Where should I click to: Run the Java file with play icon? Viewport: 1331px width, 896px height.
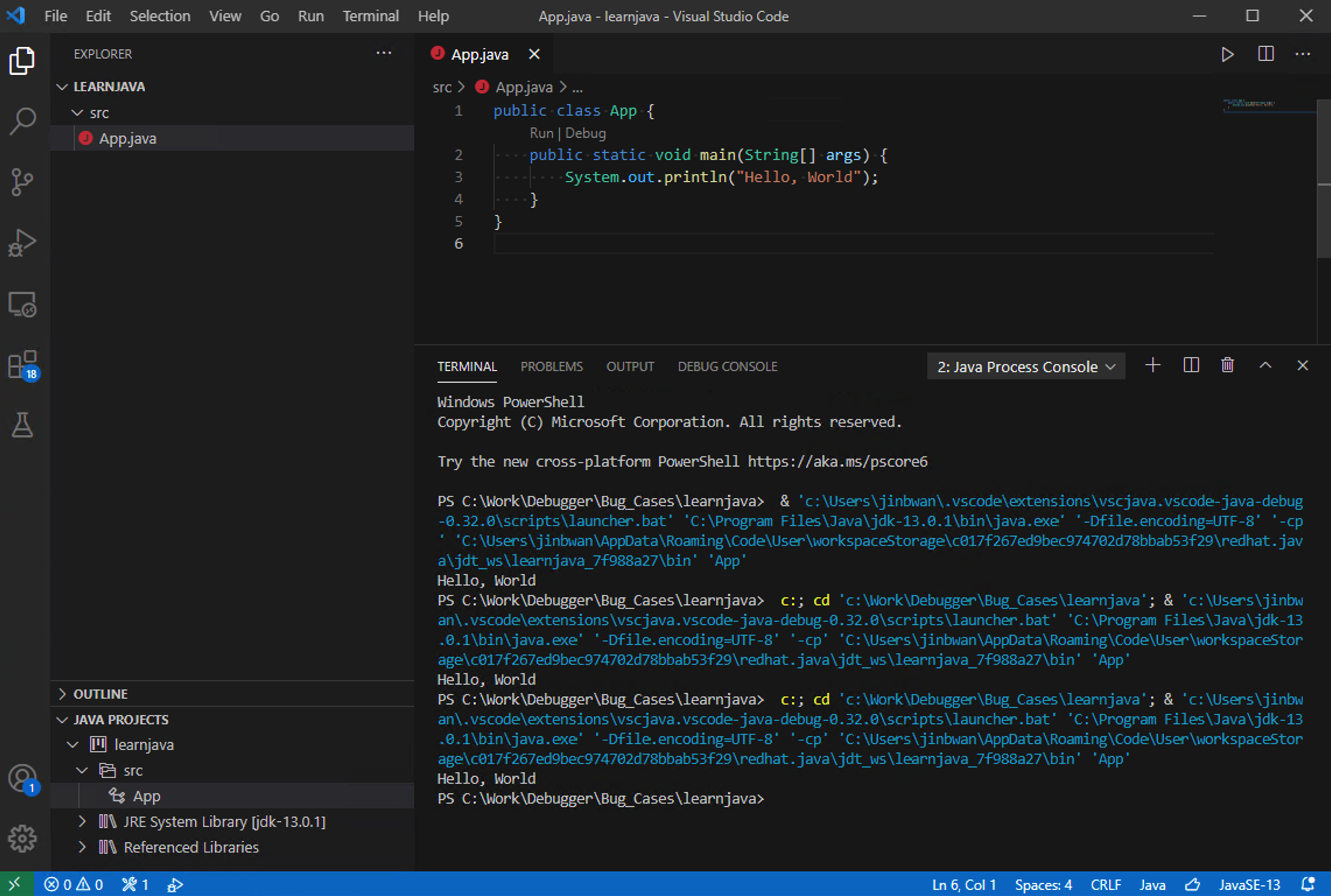click(x=1227, y=54)
